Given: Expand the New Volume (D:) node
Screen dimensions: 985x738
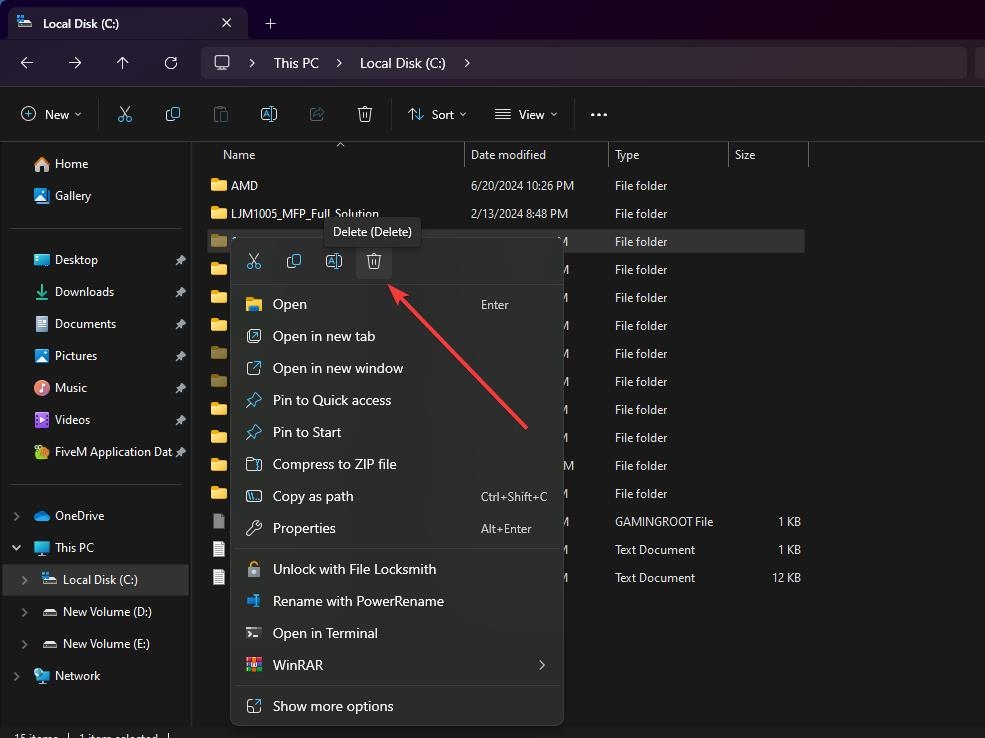Looking at the screenshot, I should point(24,612).
